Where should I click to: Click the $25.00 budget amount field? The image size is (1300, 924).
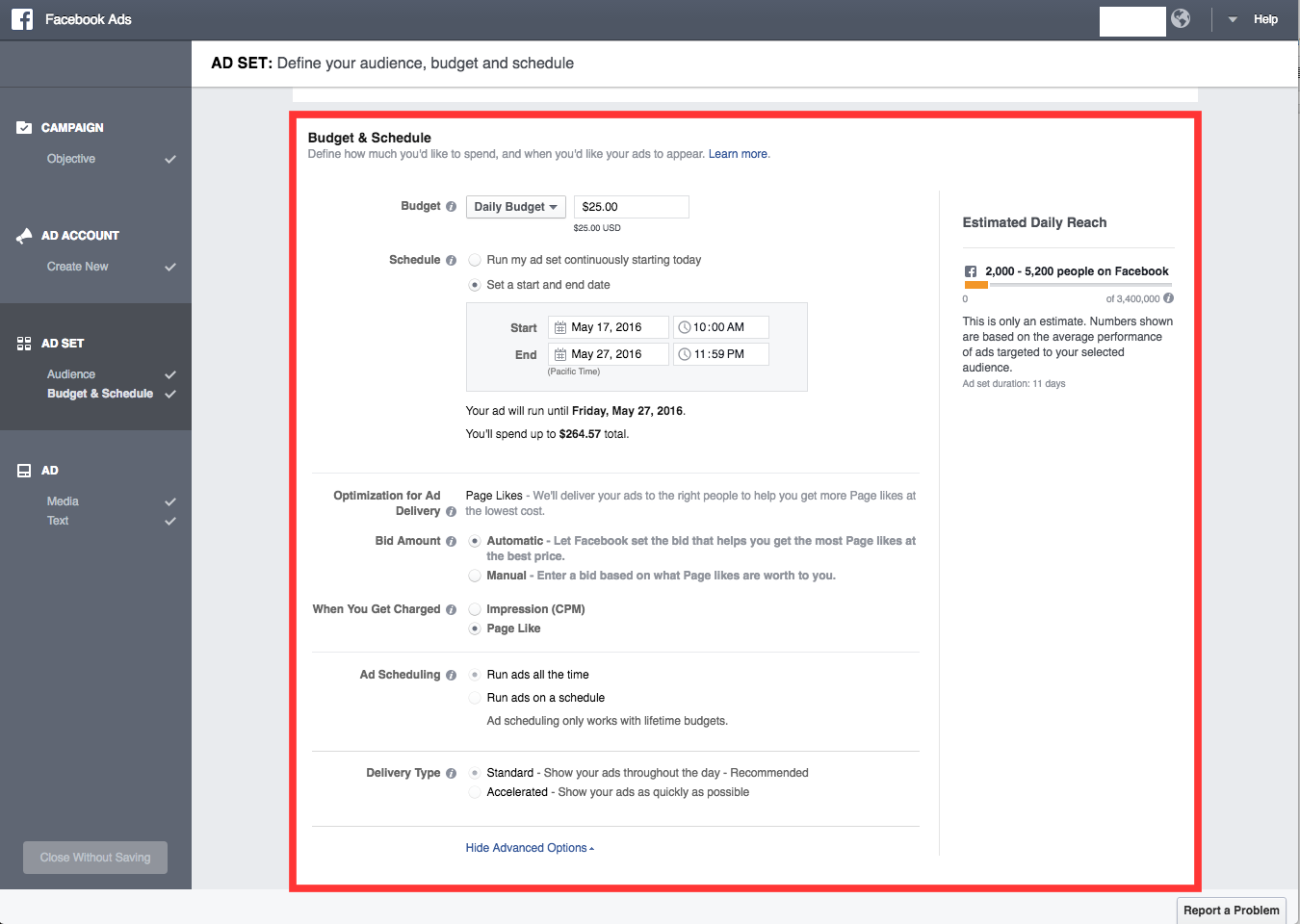(x=632, y=207)
